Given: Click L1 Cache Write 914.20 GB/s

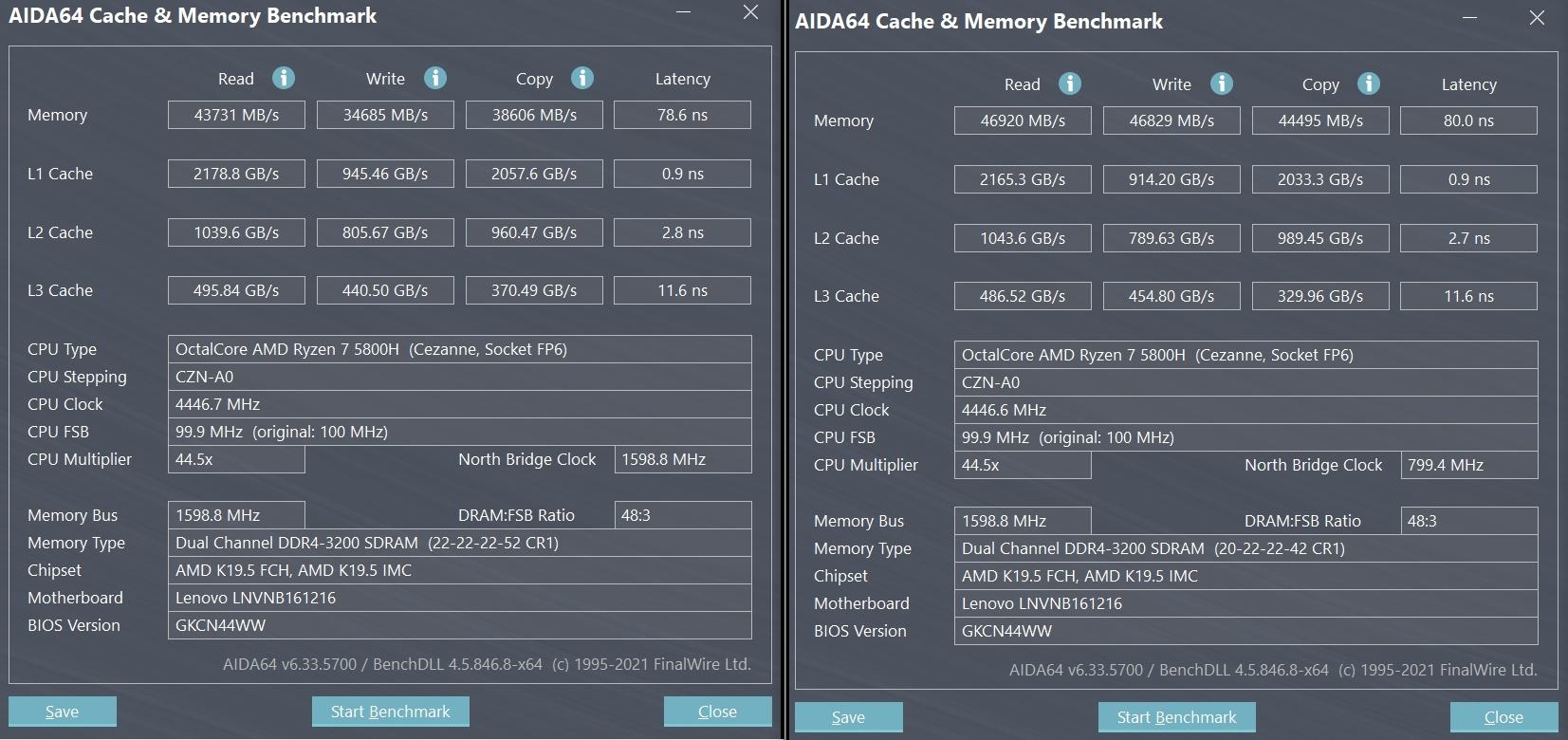Looking at the screenshot, I should click(1171, 179).
